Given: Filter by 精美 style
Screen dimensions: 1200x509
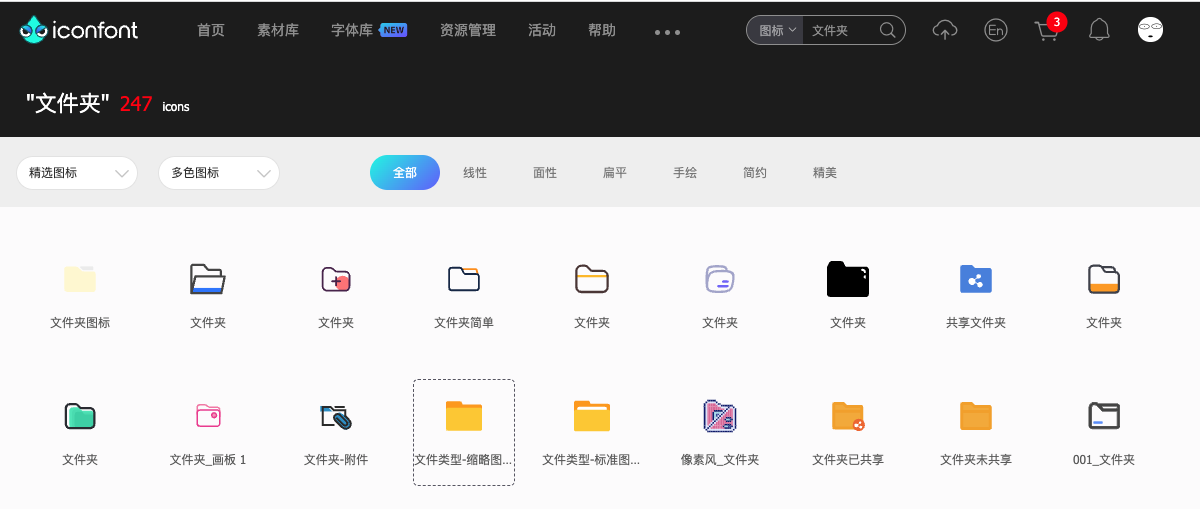Looking at the screenshot, I should point(825,173).
